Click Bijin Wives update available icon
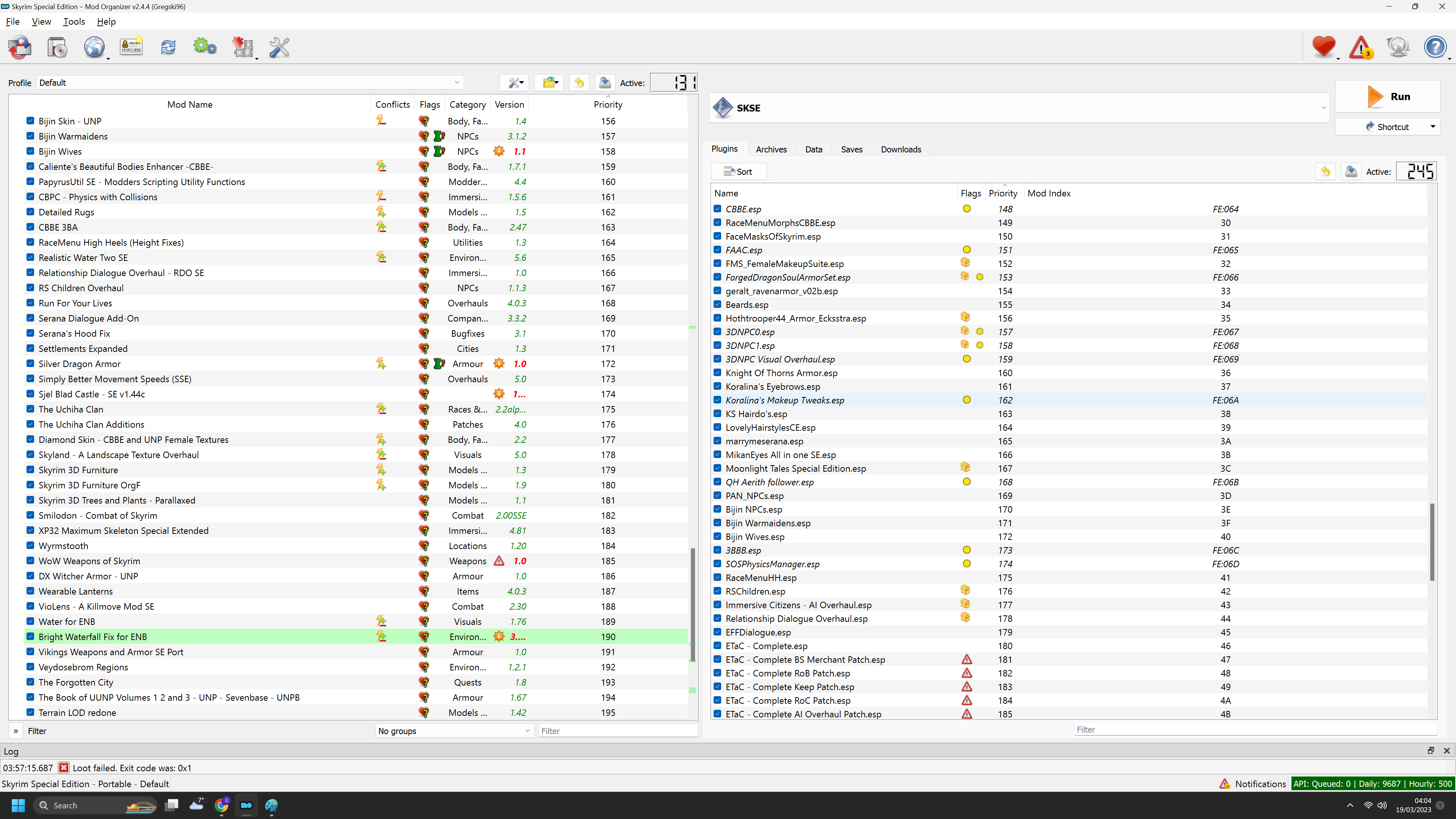The width and height of the screenshot is (1456, 819). (499, 152)
